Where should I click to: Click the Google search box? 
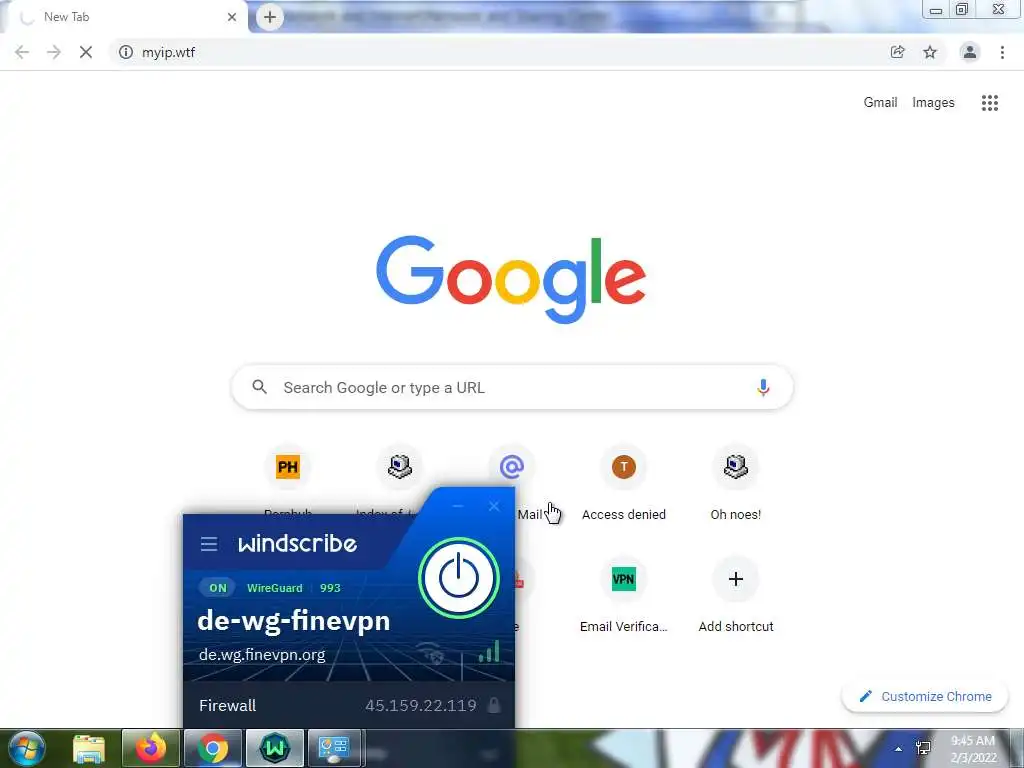click(x=513, y=387)
